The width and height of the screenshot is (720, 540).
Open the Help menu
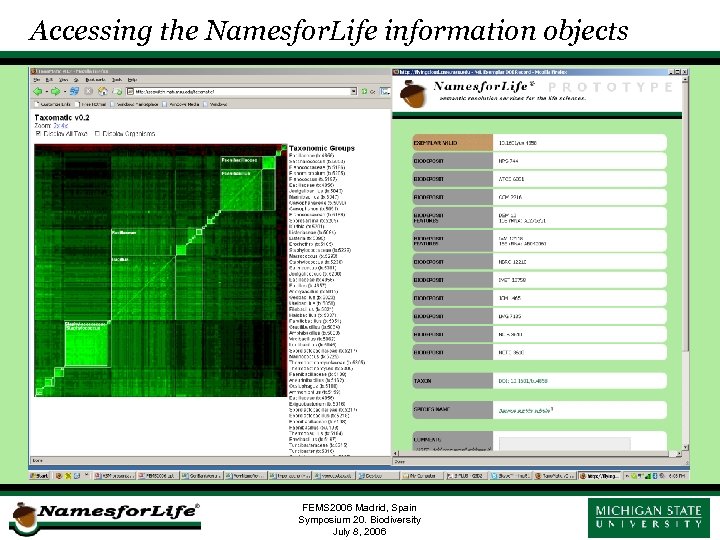click(x=132, y=80)
